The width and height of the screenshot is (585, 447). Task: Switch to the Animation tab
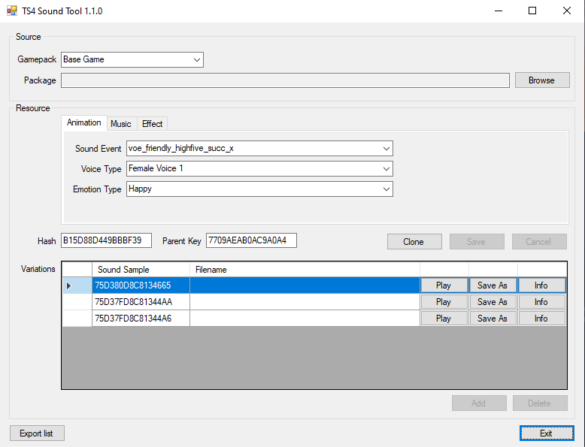(x=84, y=123)
